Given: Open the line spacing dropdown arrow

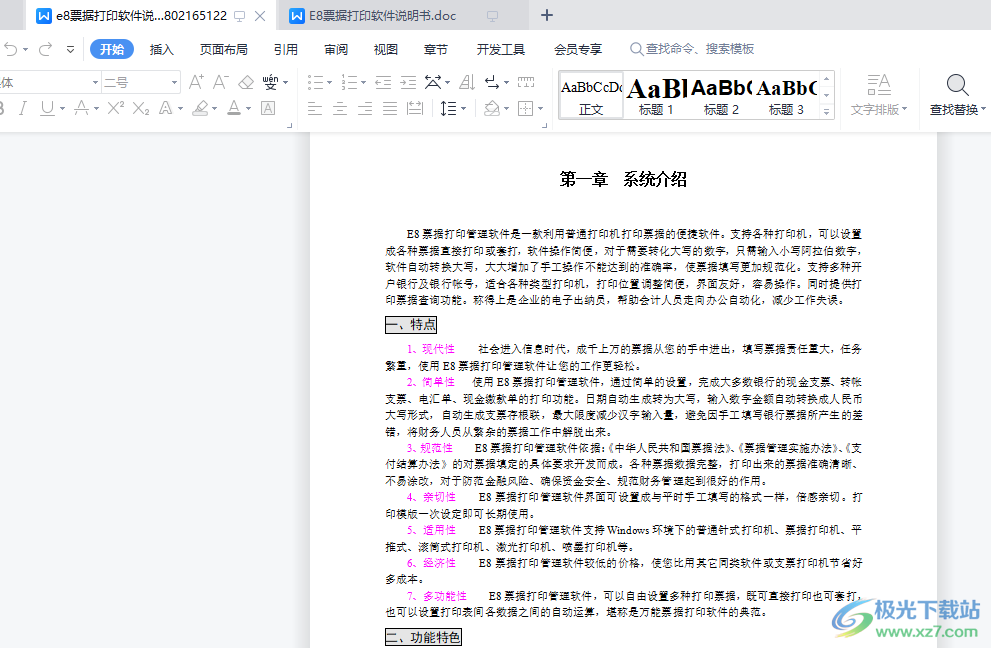Looking at the screenshot, I should click(464, 109).
